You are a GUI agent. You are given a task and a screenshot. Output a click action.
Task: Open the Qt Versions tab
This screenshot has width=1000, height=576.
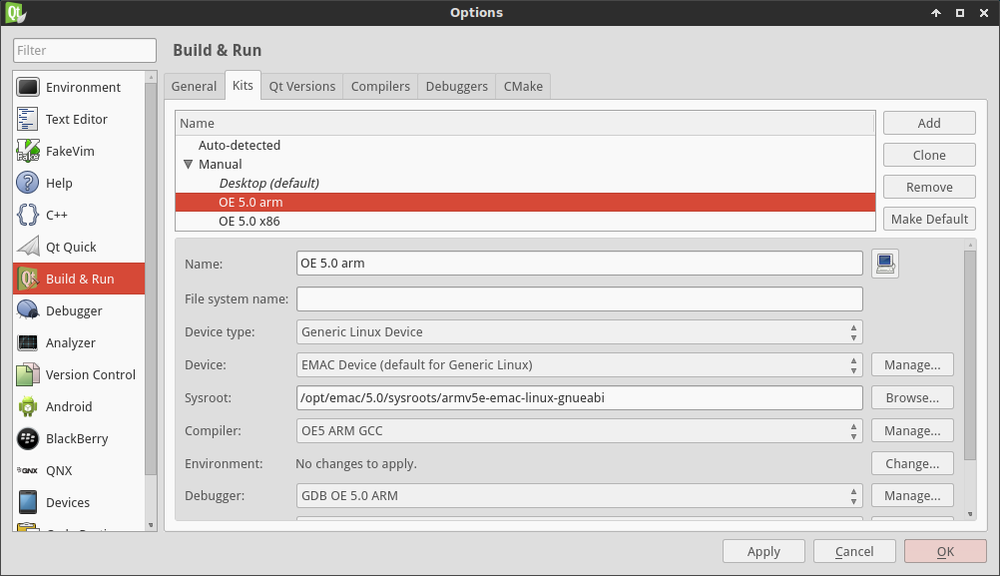point(302,86)
